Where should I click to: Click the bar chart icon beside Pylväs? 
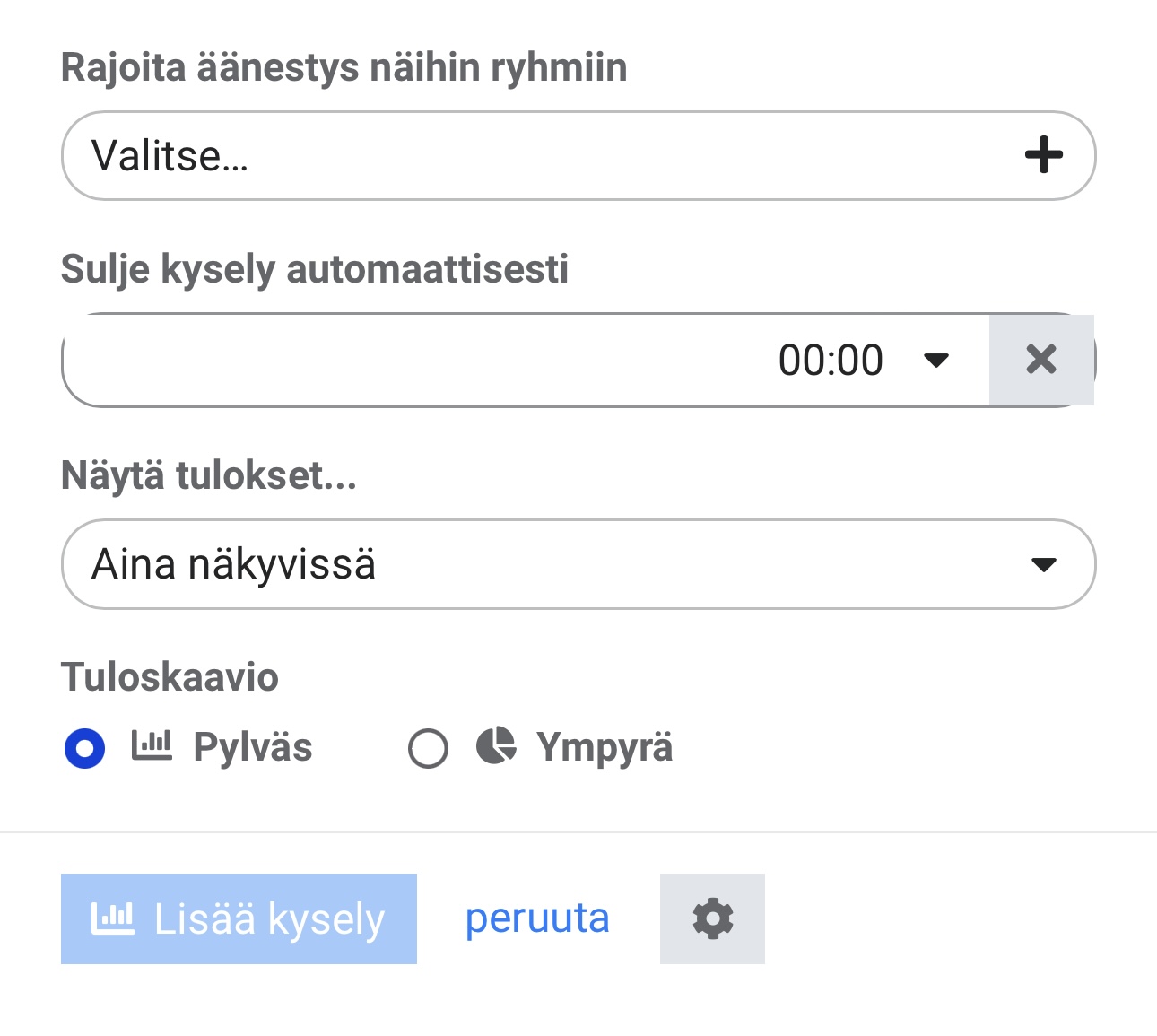pyautogui.click(x=152, y=746)
